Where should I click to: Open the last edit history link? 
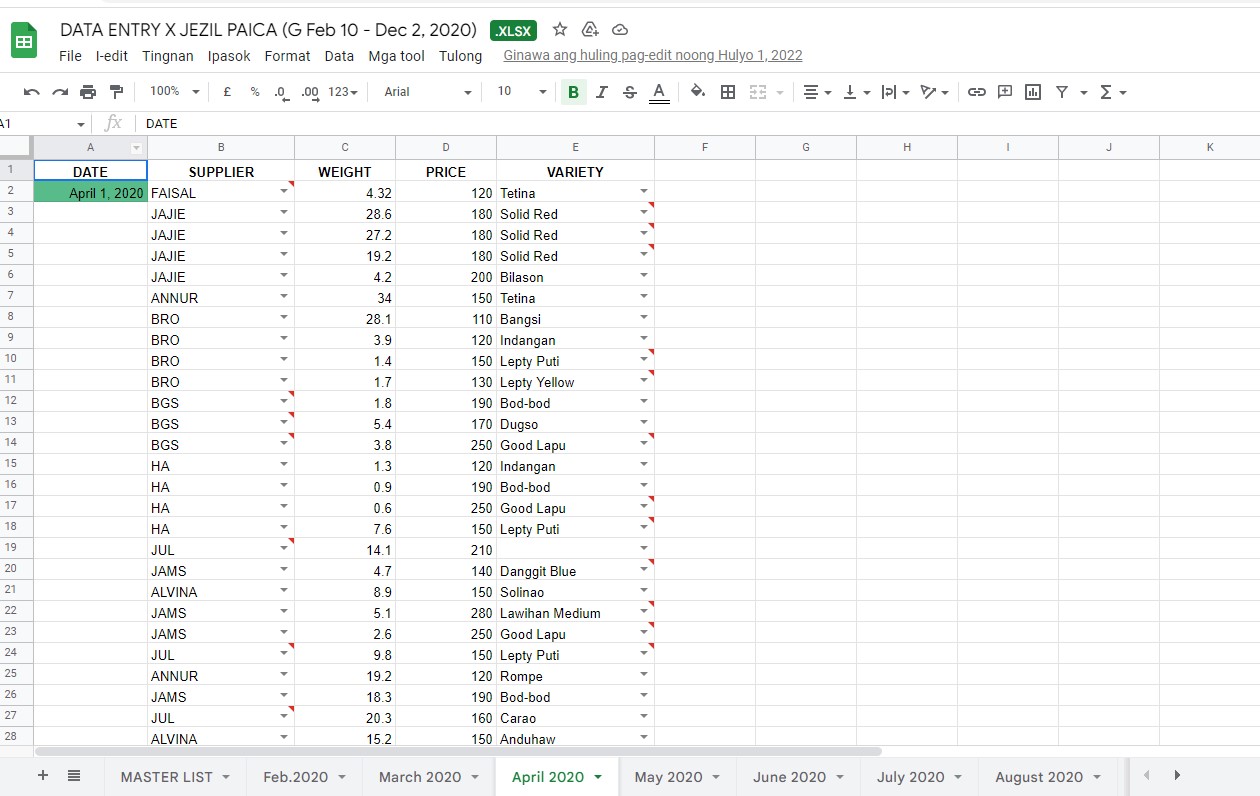[x=653, y=56]
